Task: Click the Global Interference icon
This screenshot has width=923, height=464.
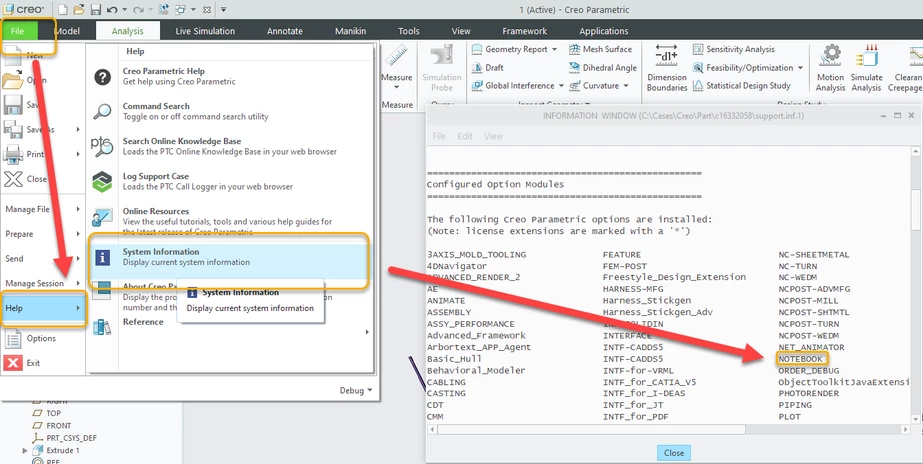Action: click(477, 86)
